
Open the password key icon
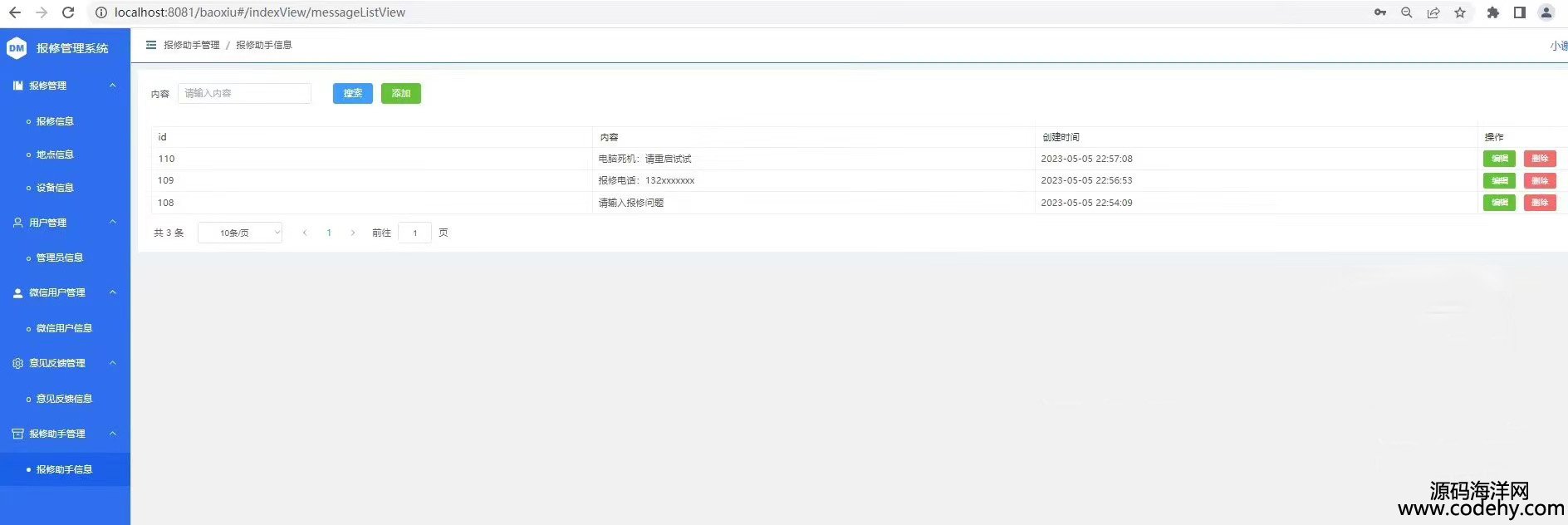pos(1379,12)
